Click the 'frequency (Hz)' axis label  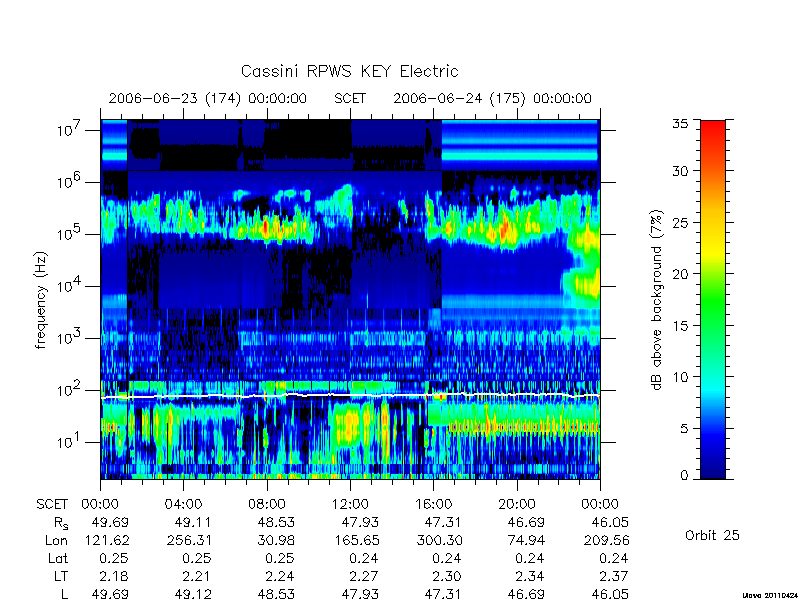(40, 300)
